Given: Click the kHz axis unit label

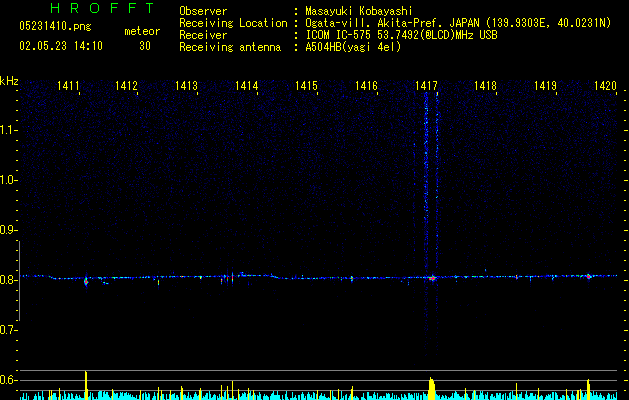Looking at the screenshot, I should point(9,81).
